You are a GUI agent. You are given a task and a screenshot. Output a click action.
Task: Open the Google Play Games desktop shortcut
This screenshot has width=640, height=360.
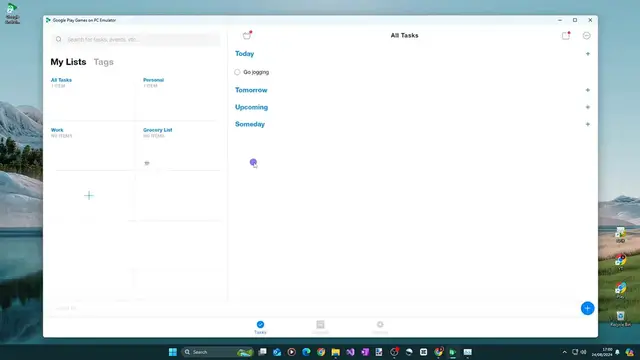[12, 13]
